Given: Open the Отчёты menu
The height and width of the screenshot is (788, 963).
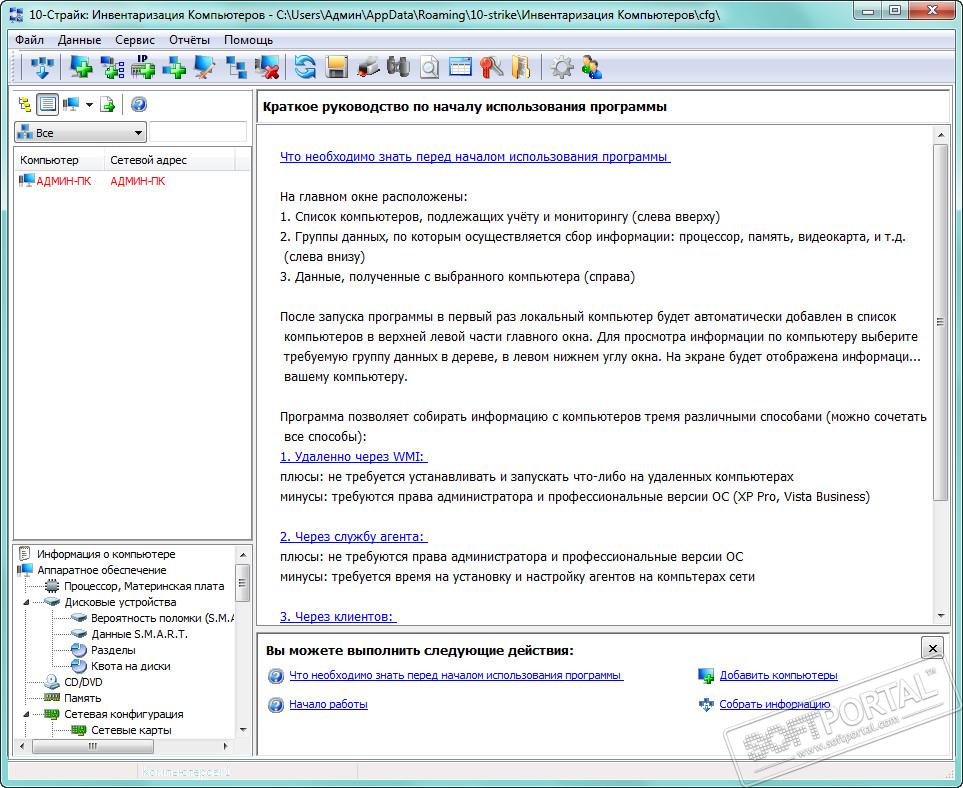Looking at the screenshot, I should pos(189,40).
